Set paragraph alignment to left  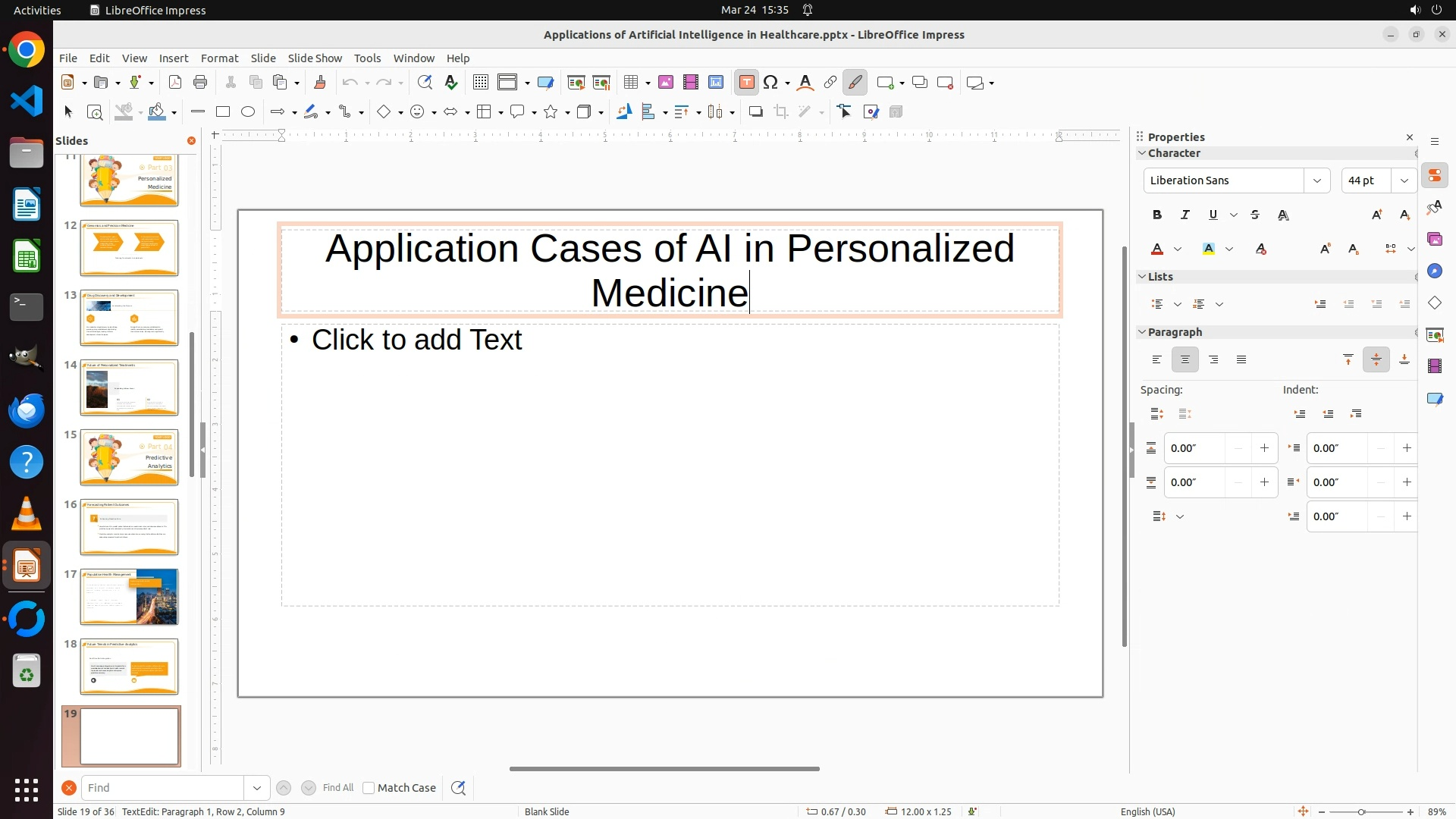pos(1157,360)
